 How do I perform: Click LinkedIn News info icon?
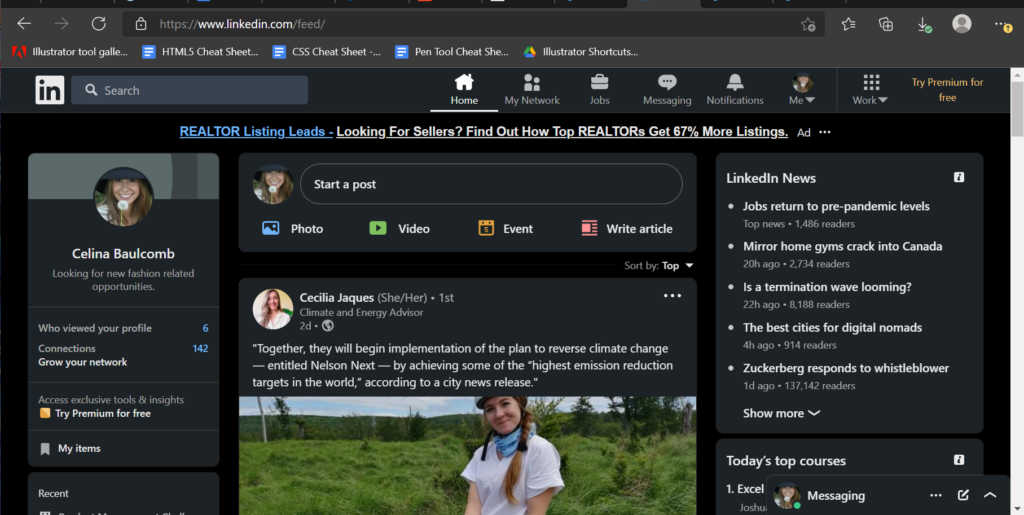(x=959, y=178)
